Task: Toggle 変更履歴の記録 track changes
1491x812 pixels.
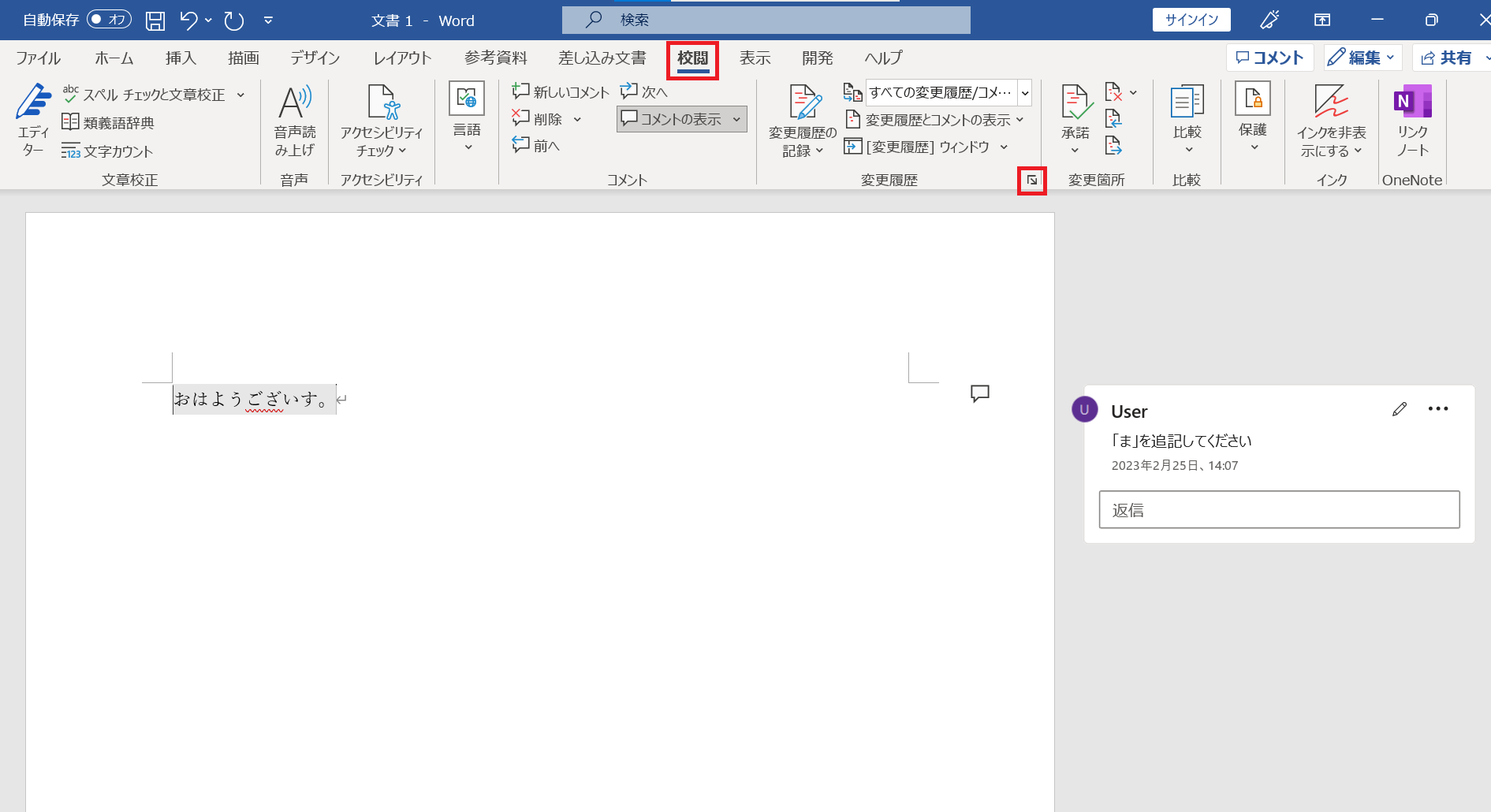Action: (x=802, y=121)
